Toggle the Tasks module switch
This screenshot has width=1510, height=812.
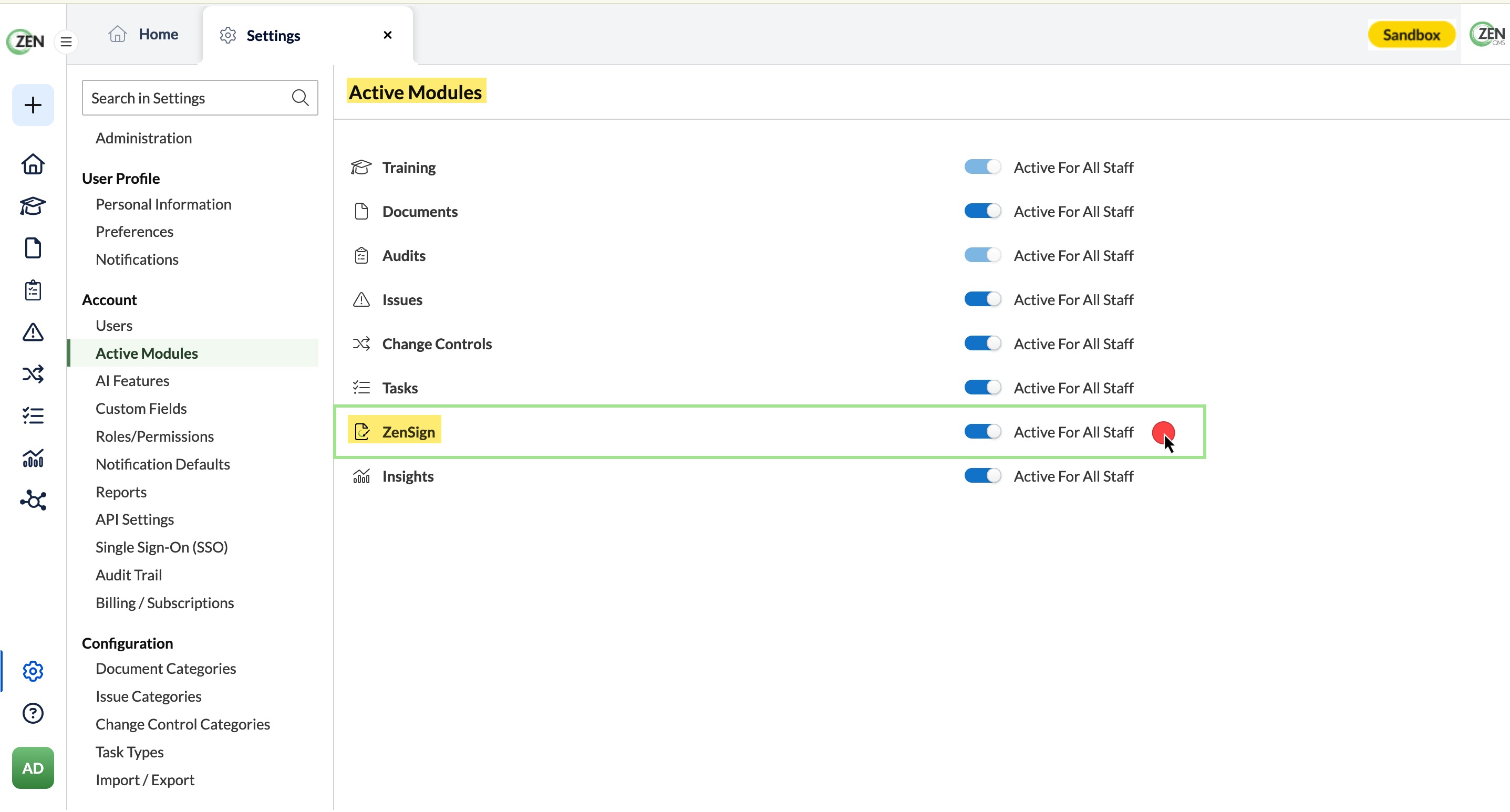[982, 387]
